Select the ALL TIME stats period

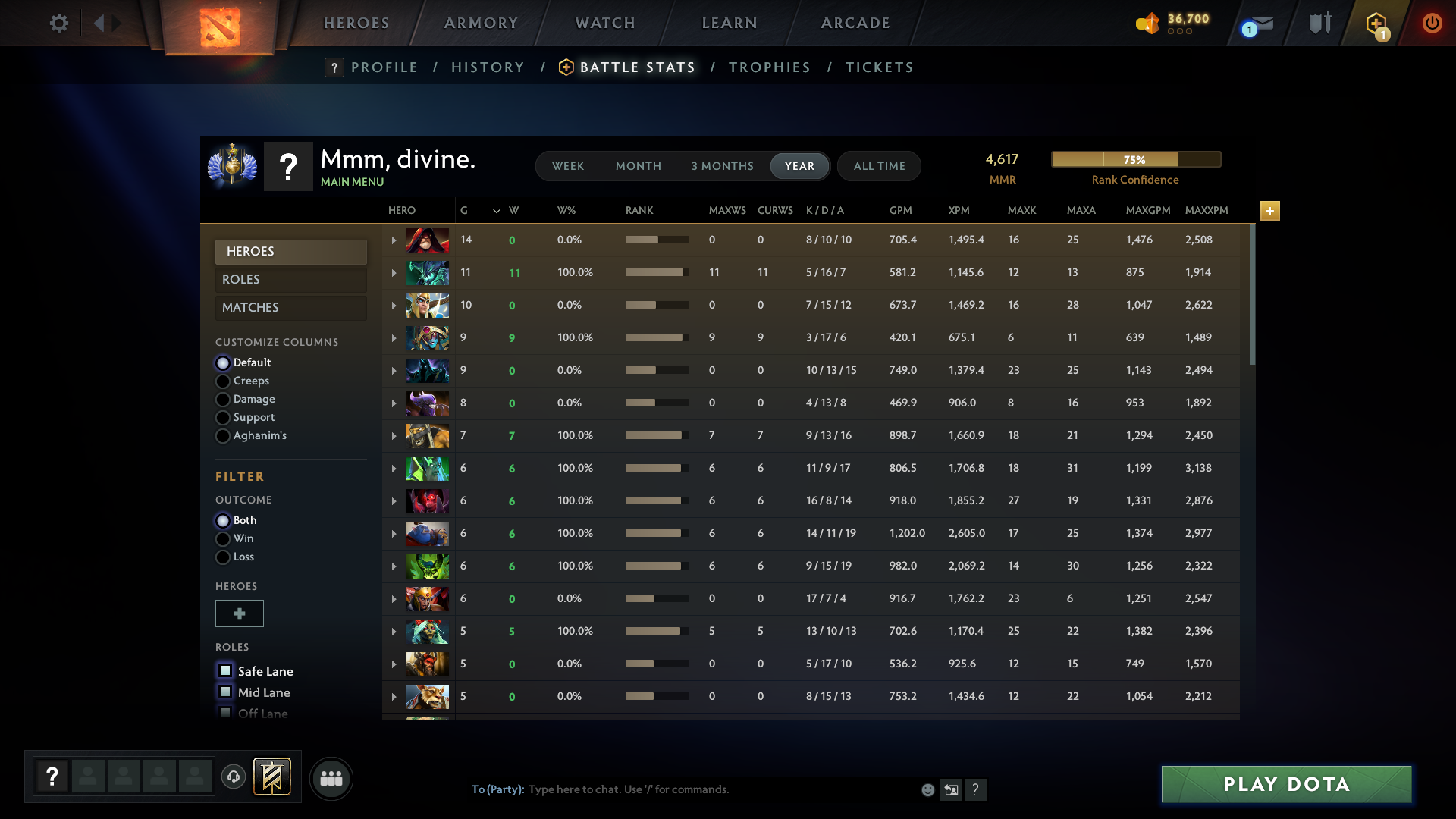pyautogui.click(x=878, y=166)
